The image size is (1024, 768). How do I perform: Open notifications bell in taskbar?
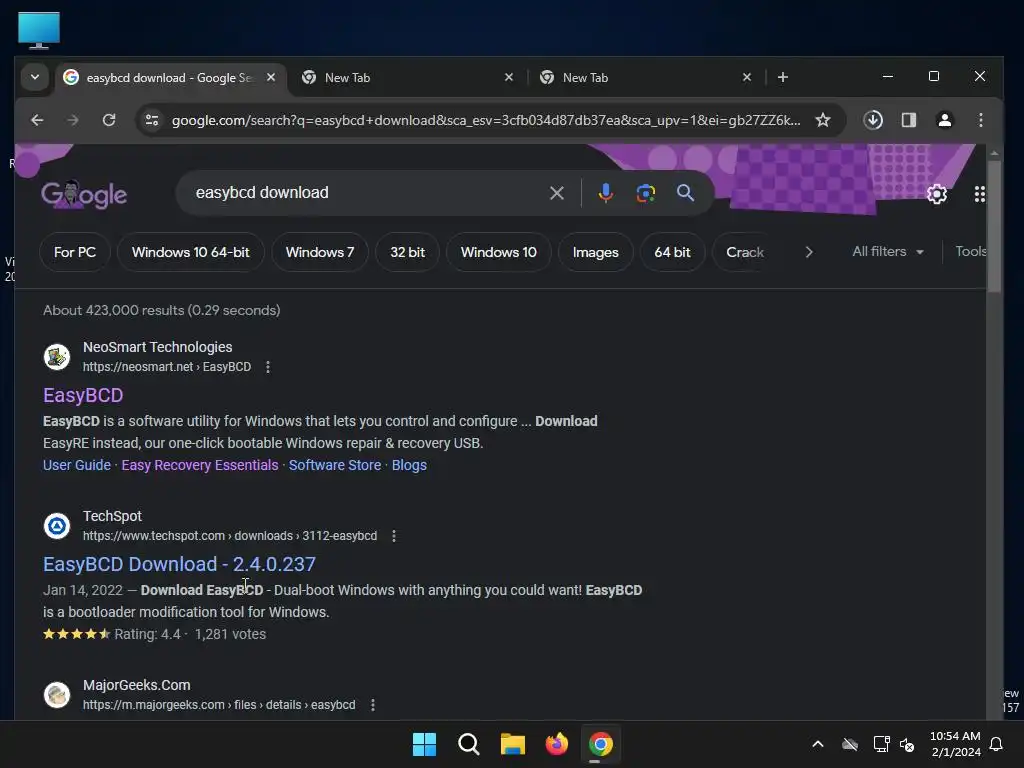[x=997, y=744]
